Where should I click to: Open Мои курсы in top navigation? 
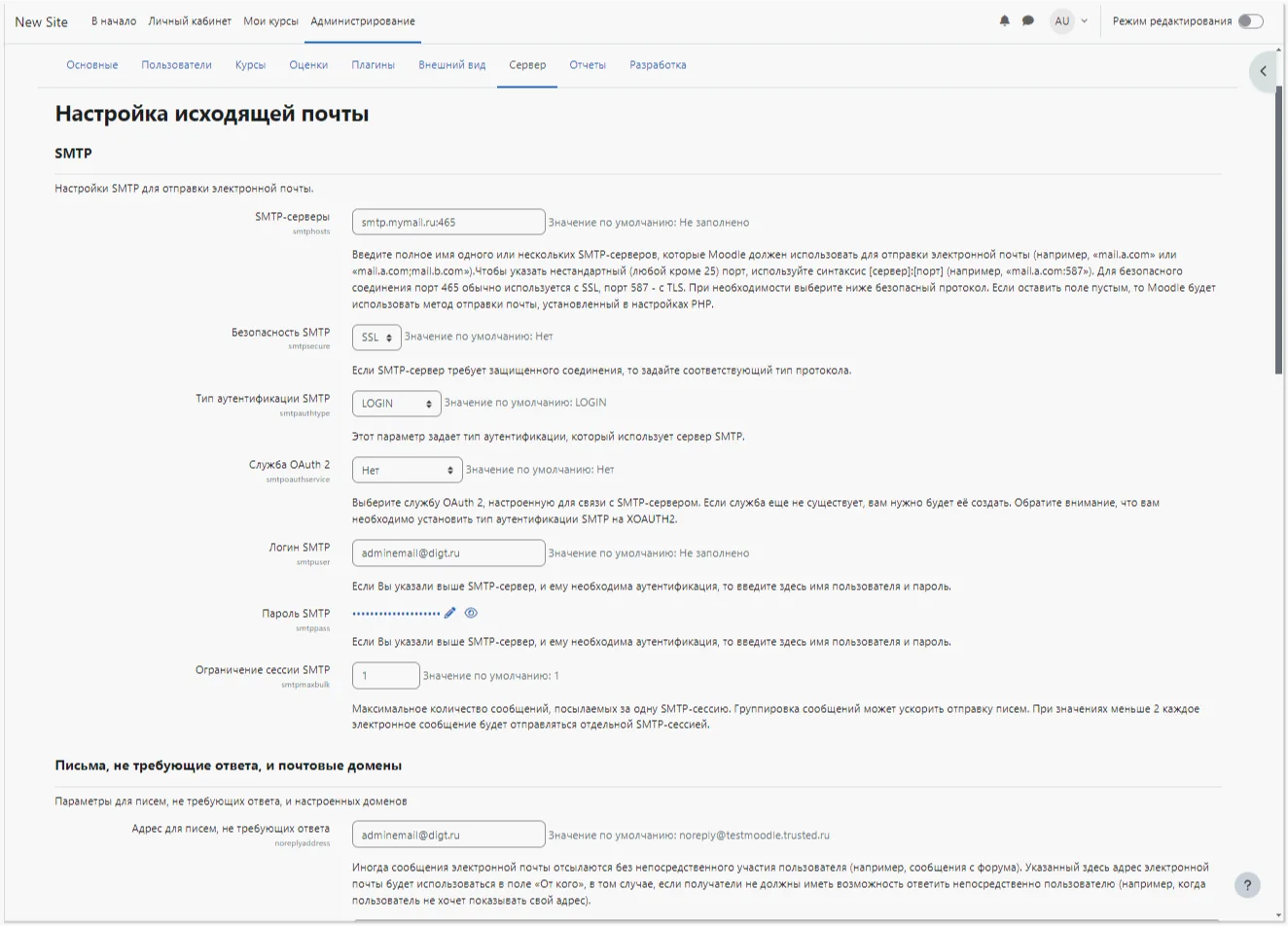(270, 21)
